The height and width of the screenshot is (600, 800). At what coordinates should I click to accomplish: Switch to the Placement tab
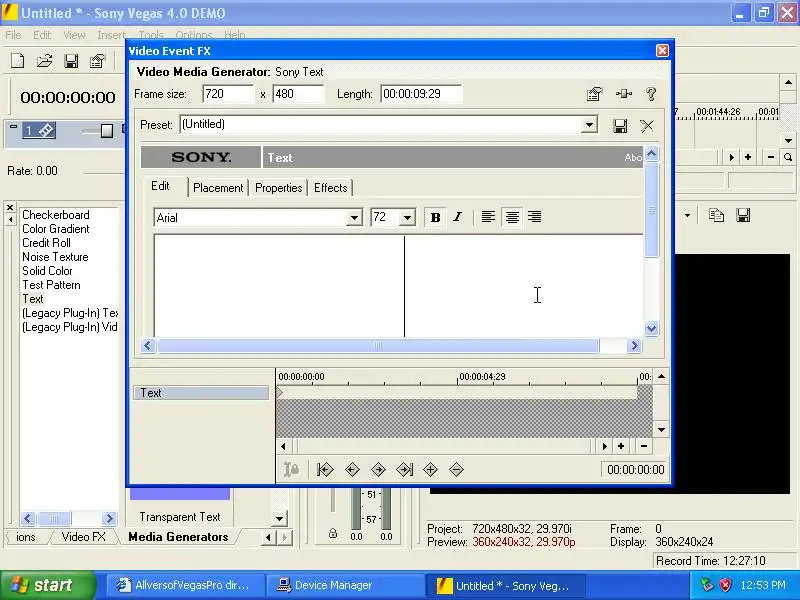(x=218, y=188)
